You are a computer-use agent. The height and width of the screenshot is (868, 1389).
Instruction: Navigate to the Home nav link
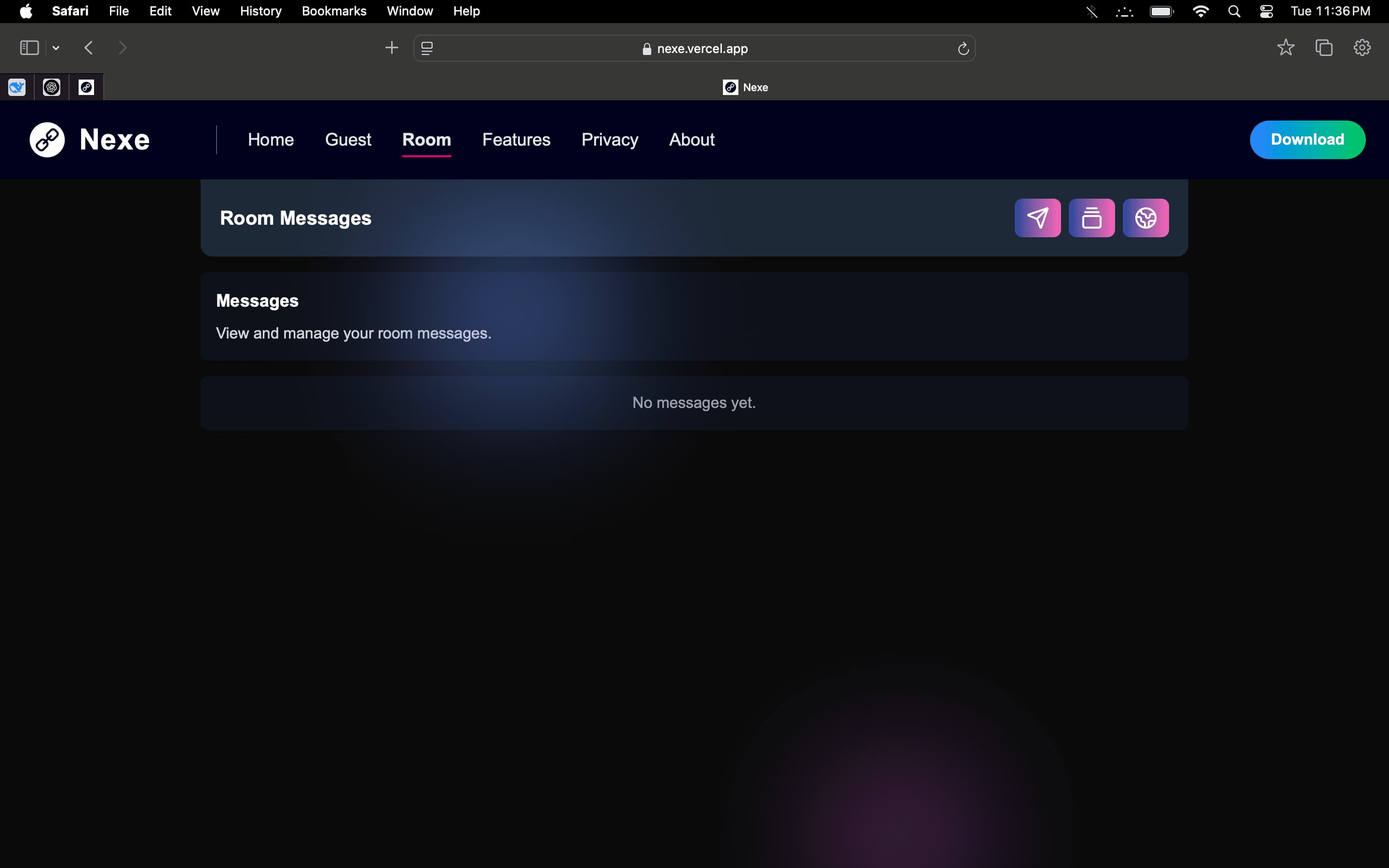tap(271, 139)
